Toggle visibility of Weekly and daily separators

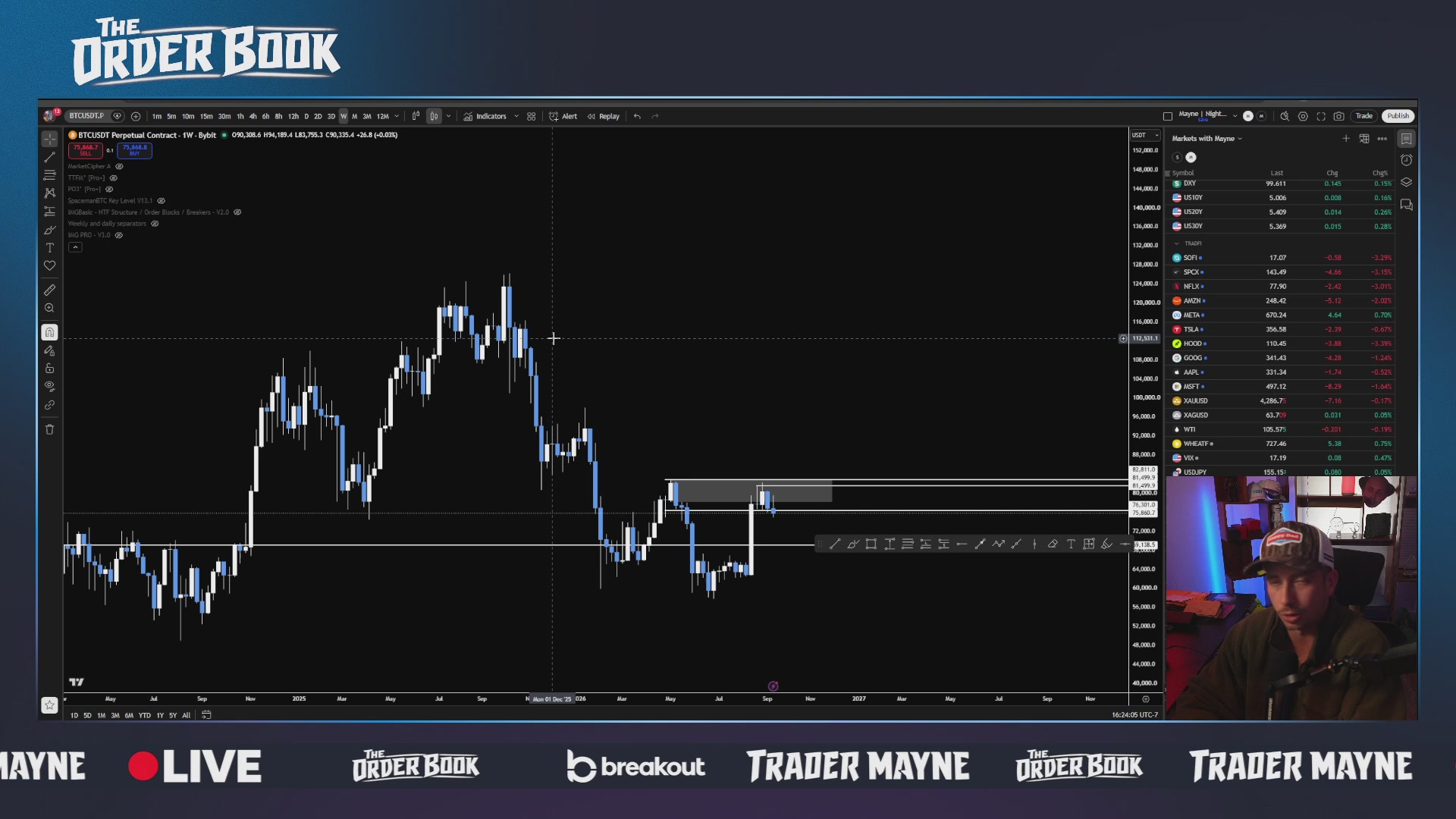(x=155, y=224)
